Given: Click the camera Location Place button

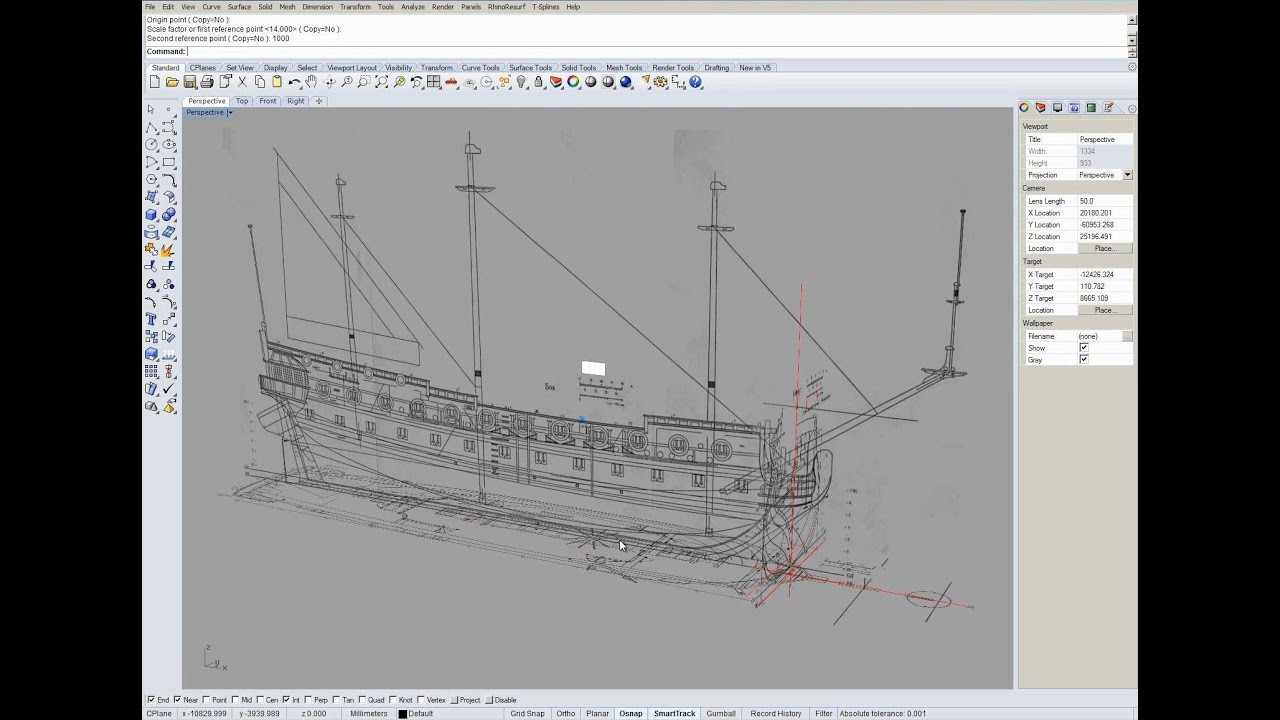Looking at the screenshot, I should 1105,248.
